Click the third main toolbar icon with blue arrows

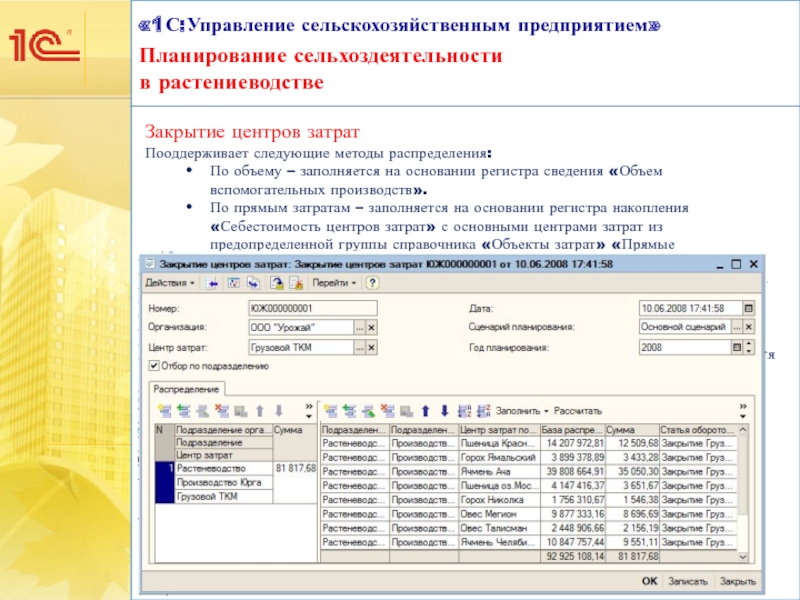tap(254, 283)
